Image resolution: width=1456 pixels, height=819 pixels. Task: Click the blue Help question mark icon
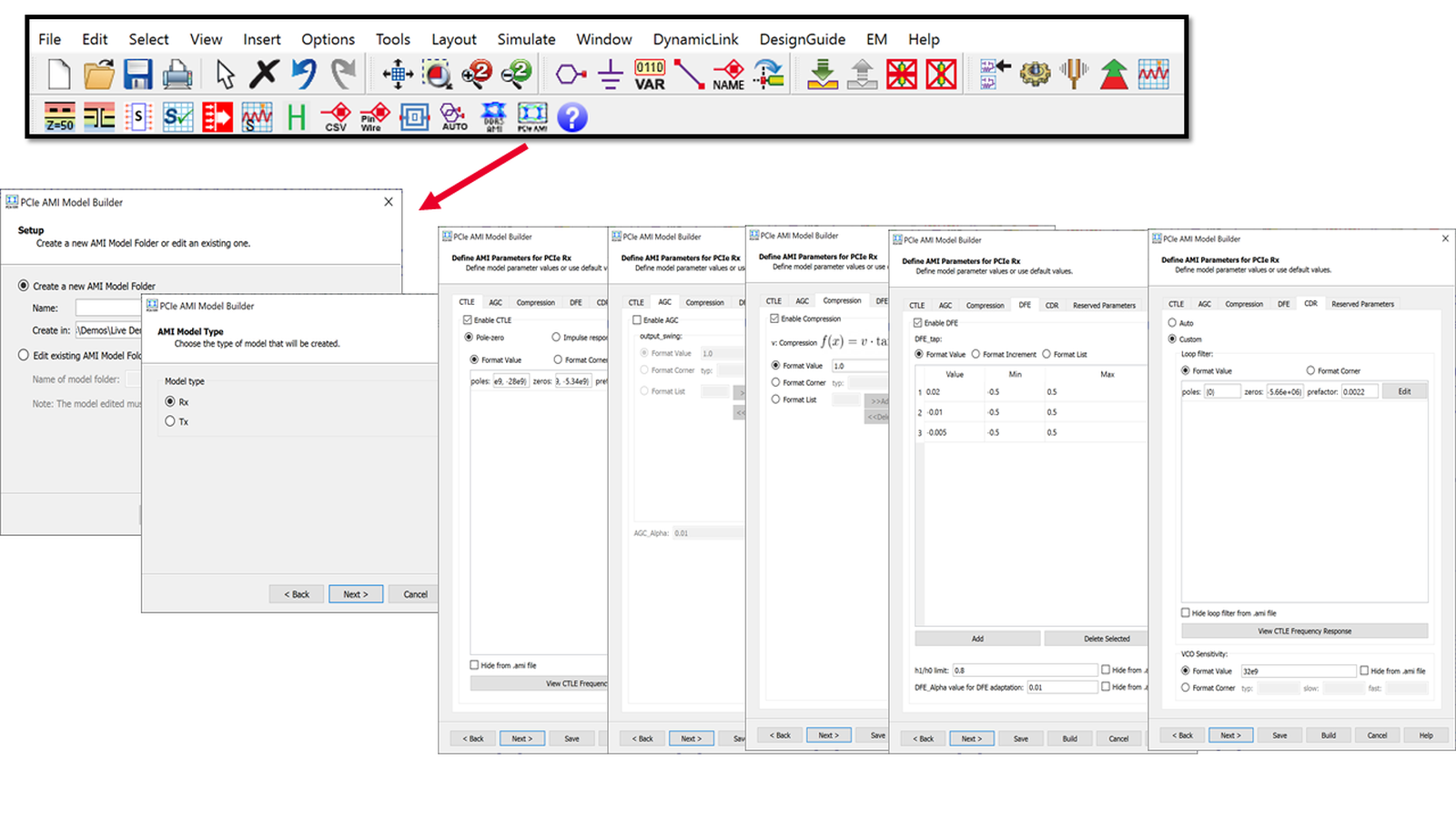pos(572,117)
